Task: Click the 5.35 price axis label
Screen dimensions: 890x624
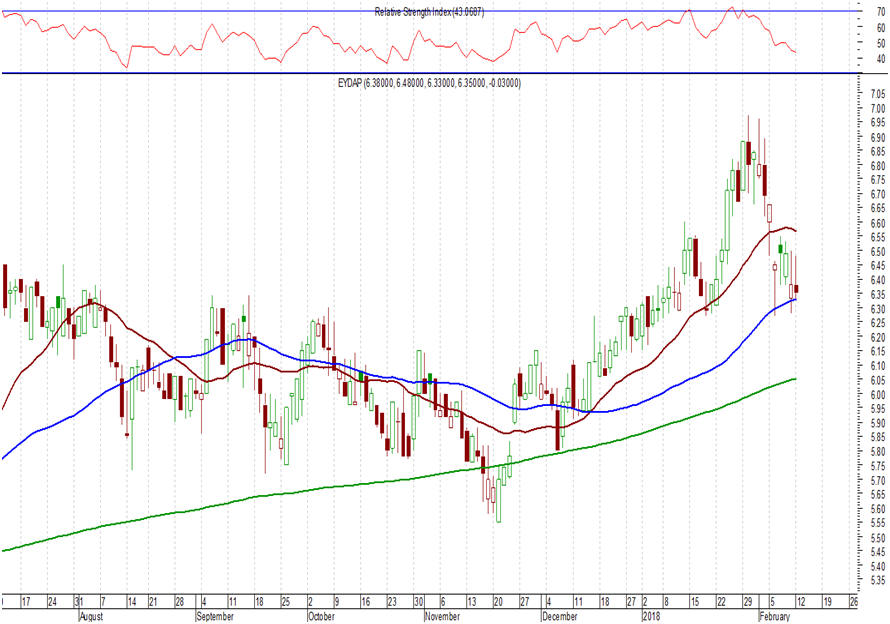Action: tap(878, 580)
